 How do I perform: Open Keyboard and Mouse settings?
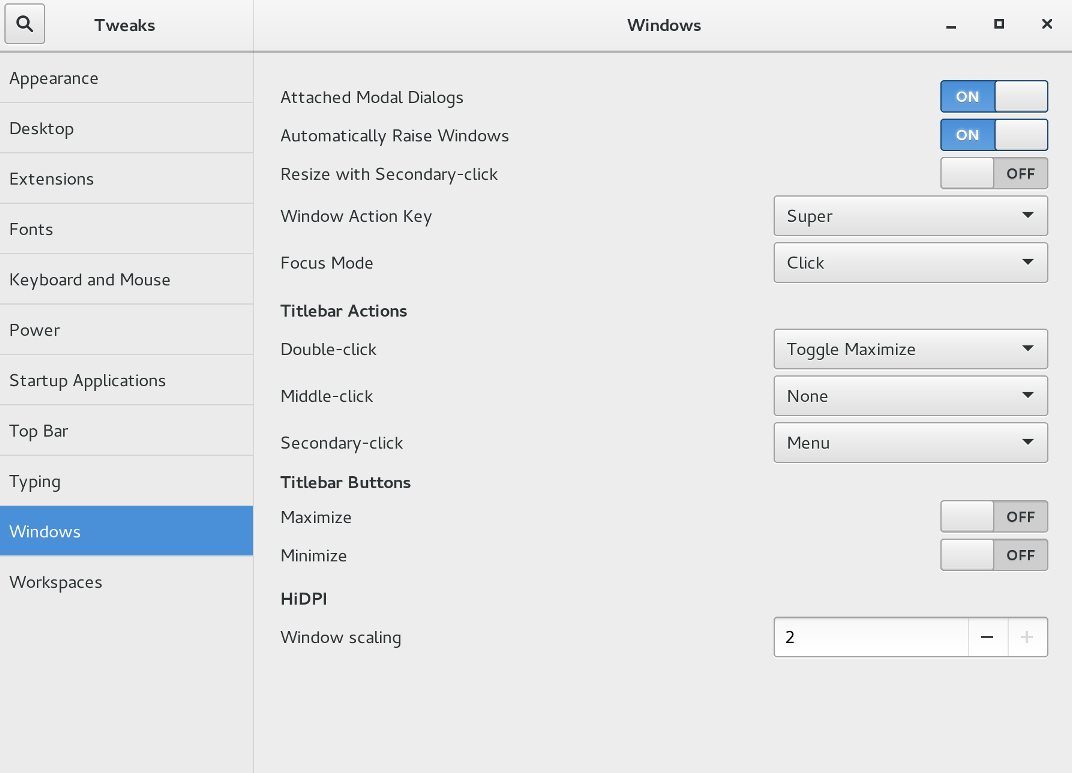click(x=126, y=280)
